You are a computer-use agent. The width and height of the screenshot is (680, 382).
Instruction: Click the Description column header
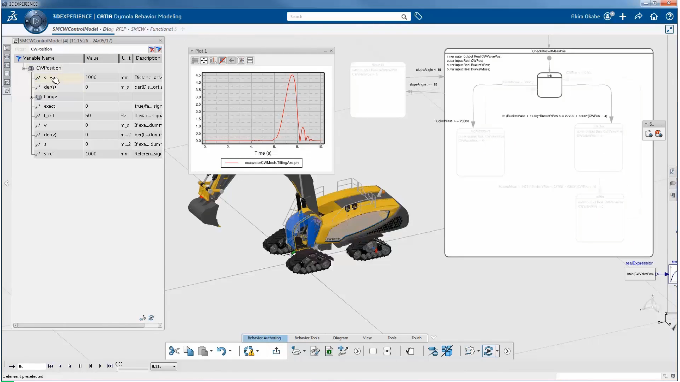(x=147, y=58)
